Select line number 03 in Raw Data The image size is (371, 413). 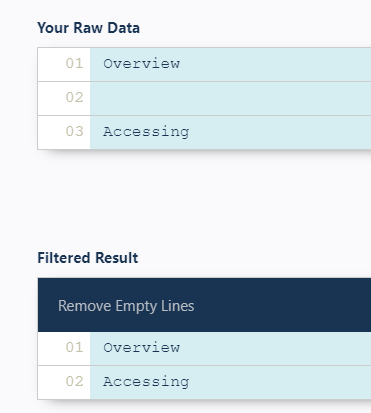(x=74, y=132)
